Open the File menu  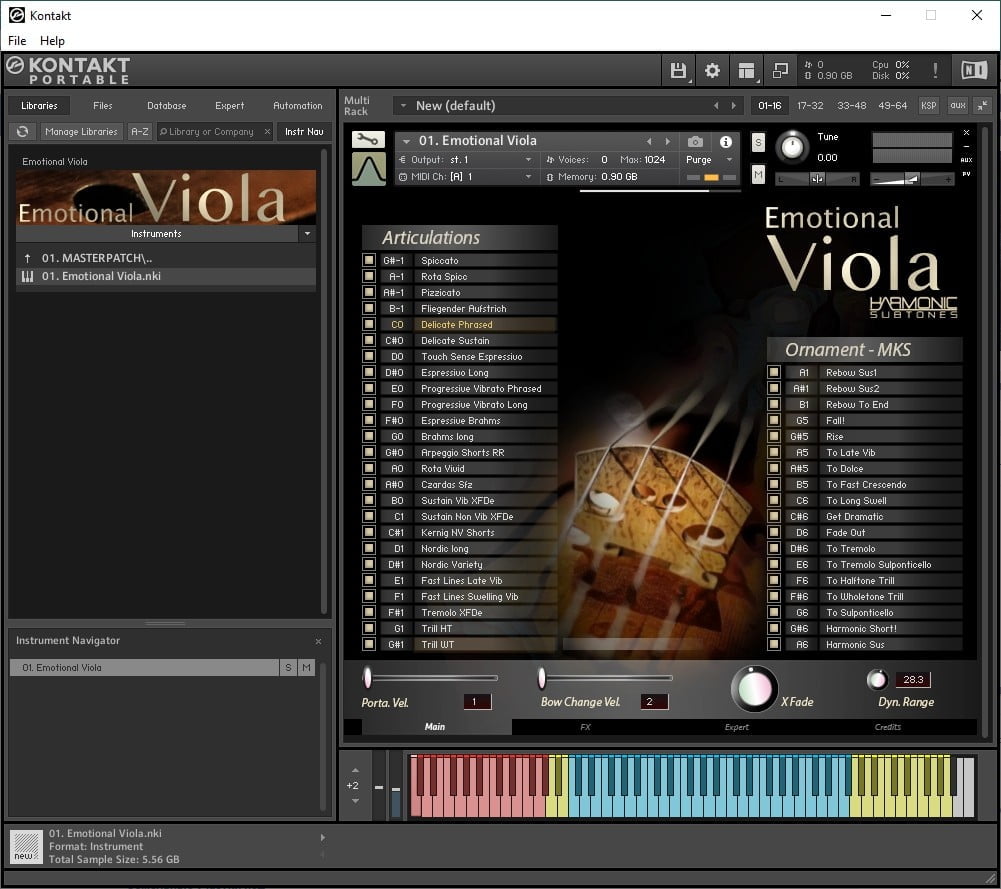tap(17, 41)
